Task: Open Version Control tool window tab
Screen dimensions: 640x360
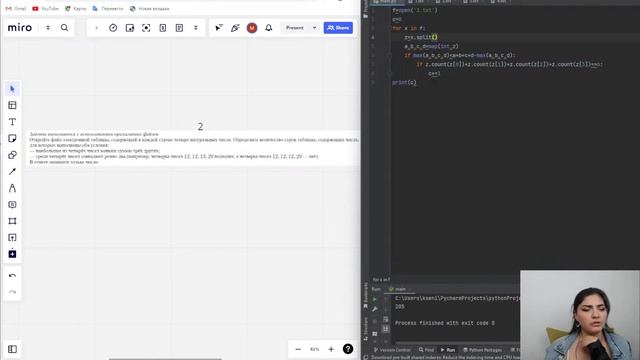Action: [x=392, y=350]
